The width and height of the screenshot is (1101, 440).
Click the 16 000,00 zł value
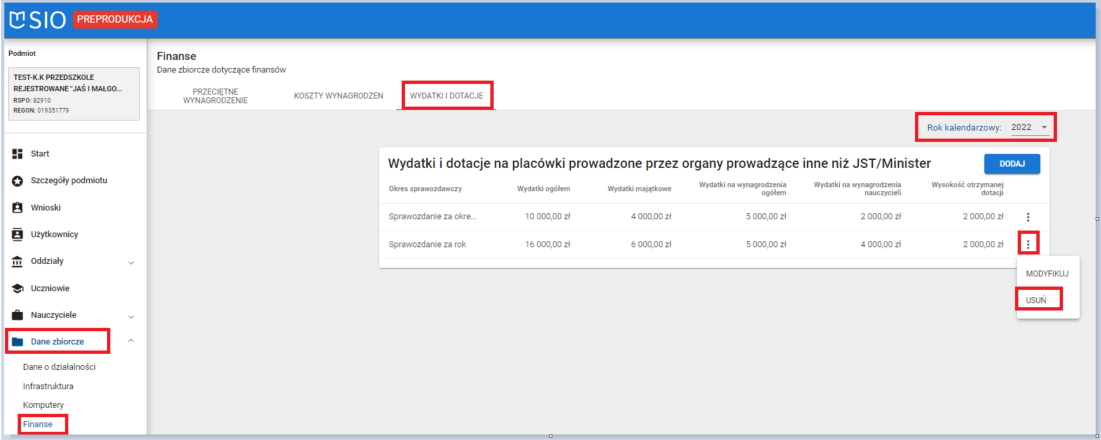[x=546, y=244]
